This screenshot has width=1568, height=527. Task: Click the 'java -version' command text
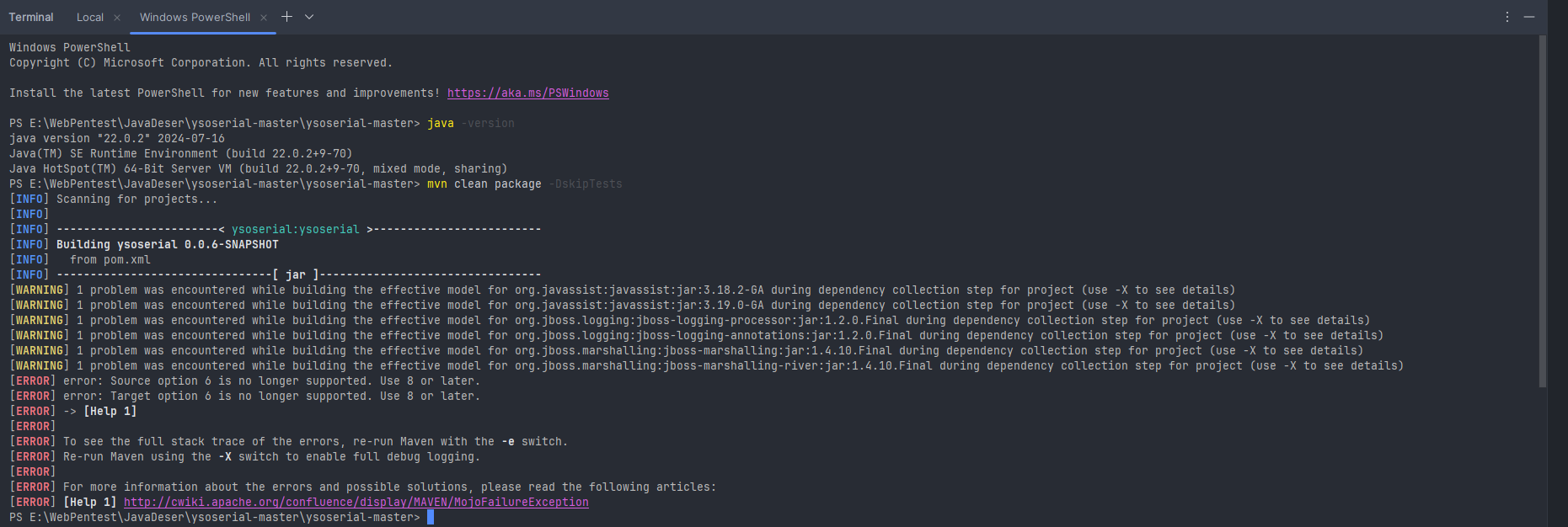click(x=469, y=124)
